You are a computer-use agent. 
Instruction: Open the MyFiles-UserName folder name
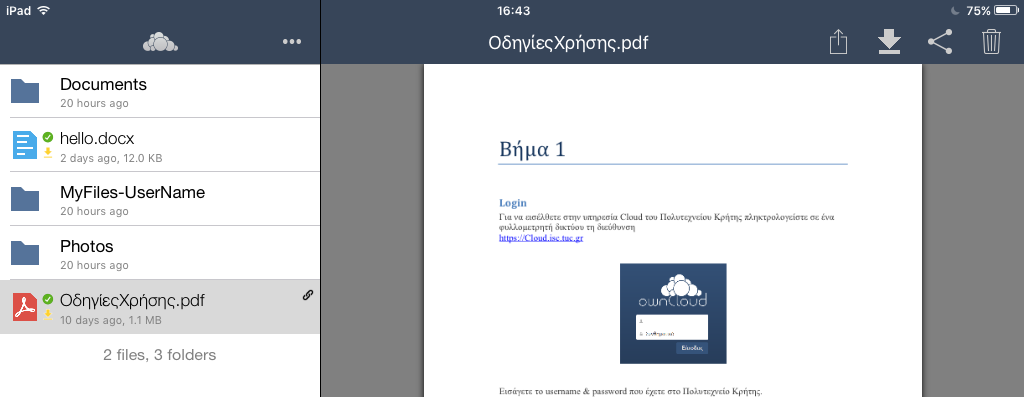(x=133, y=193)
